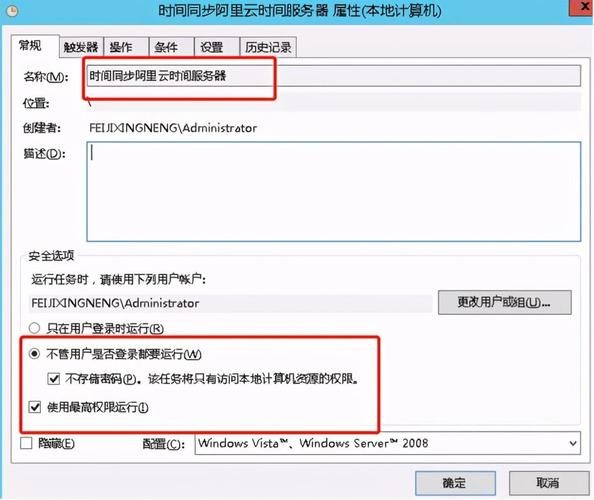The image size is (594, 500).
Task: Switch to the 常规 tab
Action: tap(35, 46)
